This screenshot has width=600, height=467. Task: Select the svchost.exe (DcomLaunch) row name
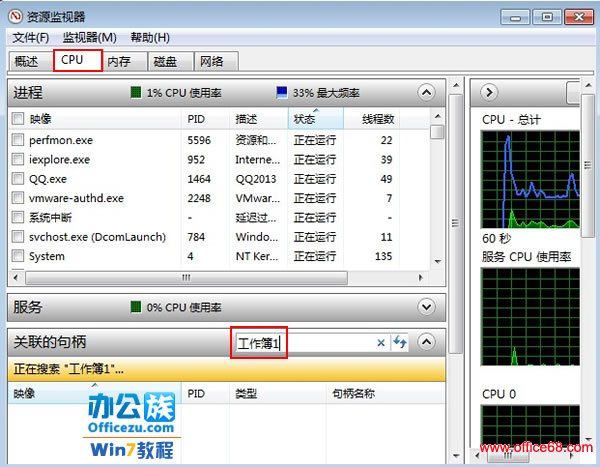pyautogui.click(x=98, y=237)
